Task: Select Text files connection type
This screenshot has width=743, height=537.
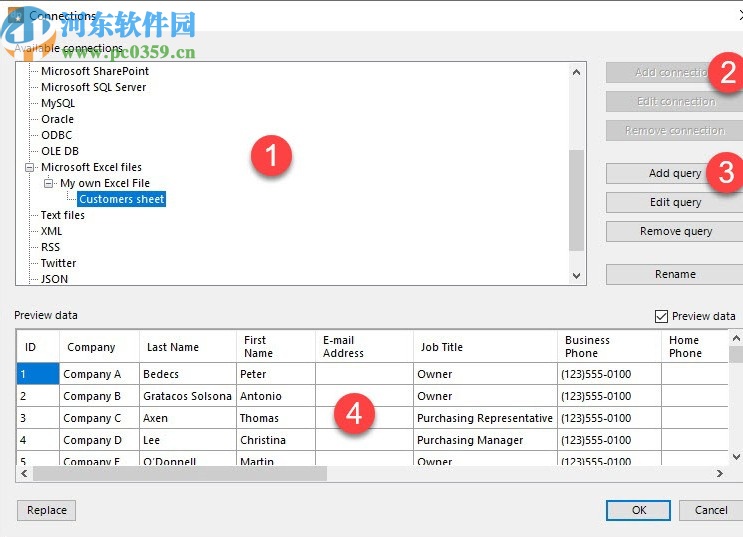Action: [x=63, y=215]
